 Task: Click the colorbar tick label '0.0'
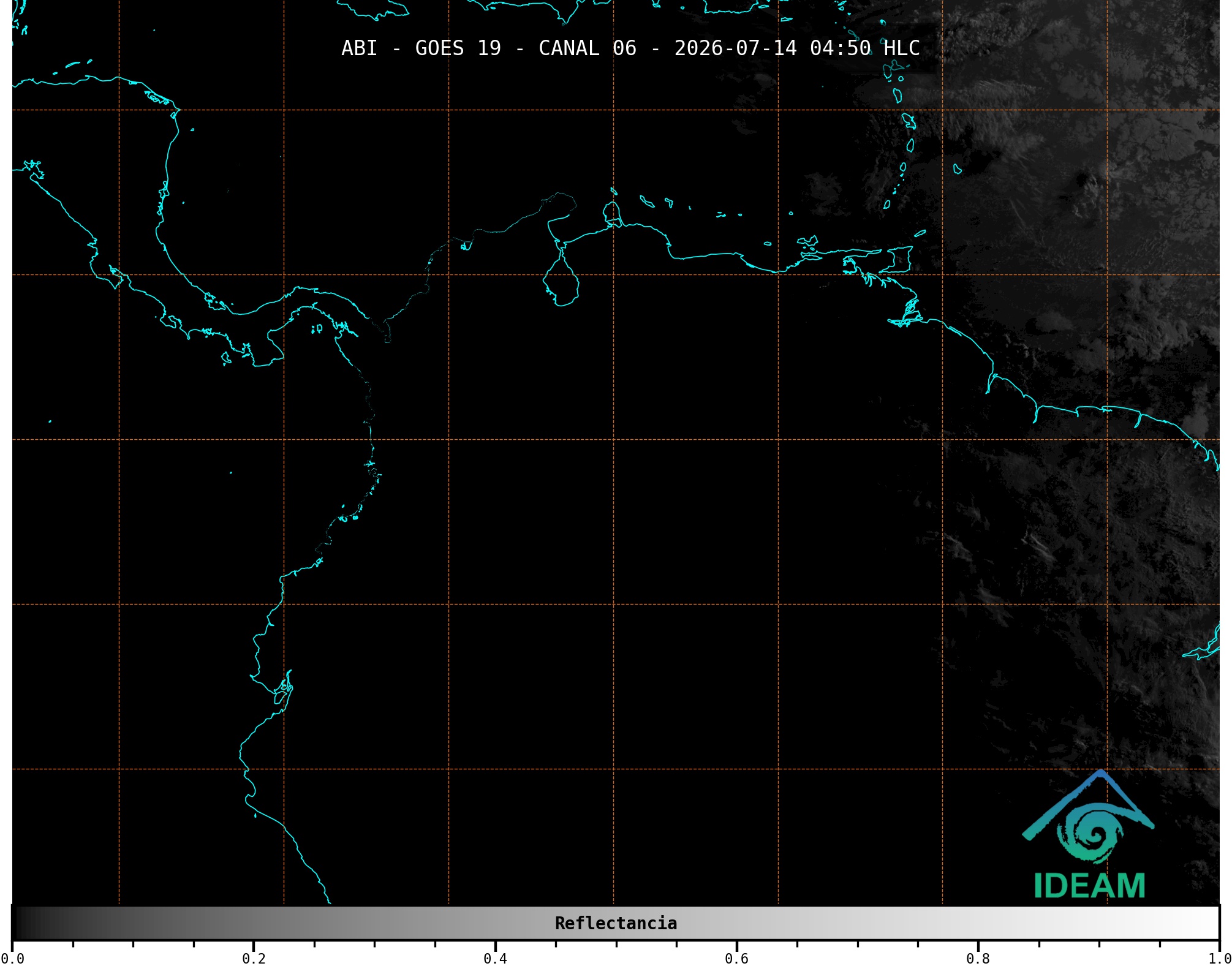[x=13, y=959]
